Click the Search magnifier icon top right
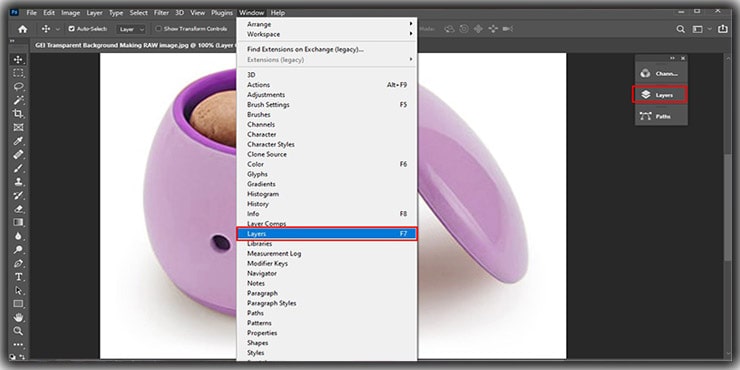This screenshot has width=740, height=370. tap(681, 29)
